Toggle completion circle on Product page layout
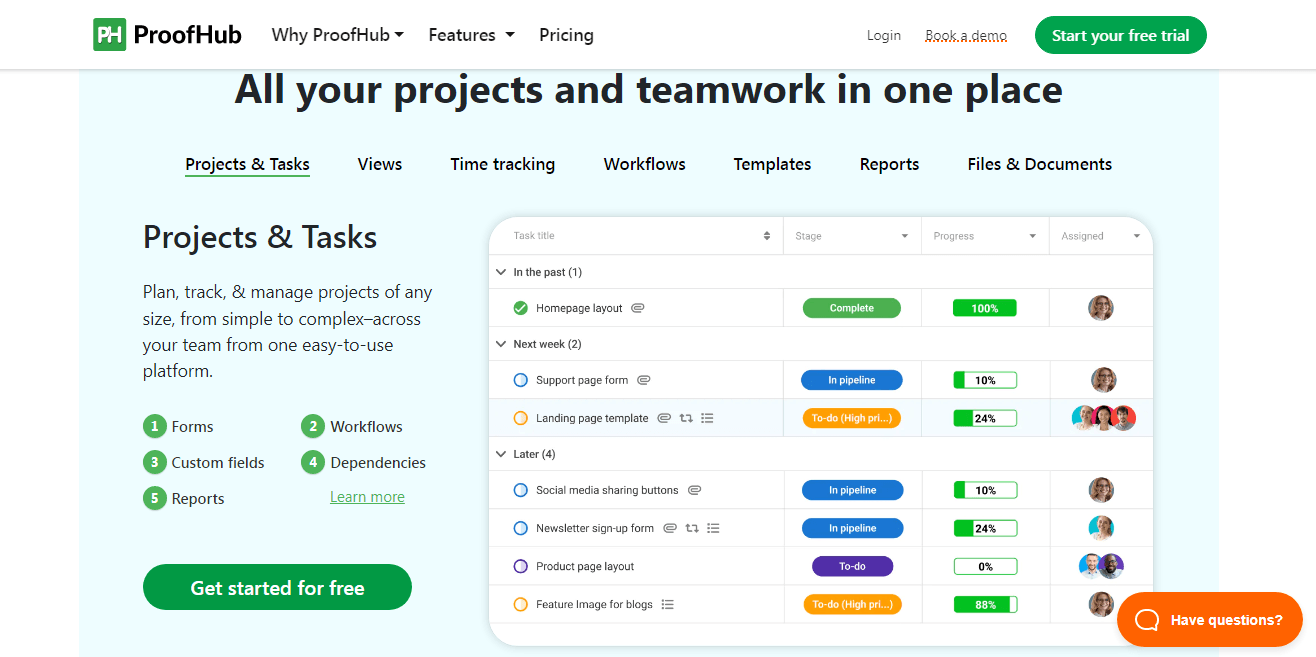The height and width of the screenshot is (657, 1316). pos(520,565)
